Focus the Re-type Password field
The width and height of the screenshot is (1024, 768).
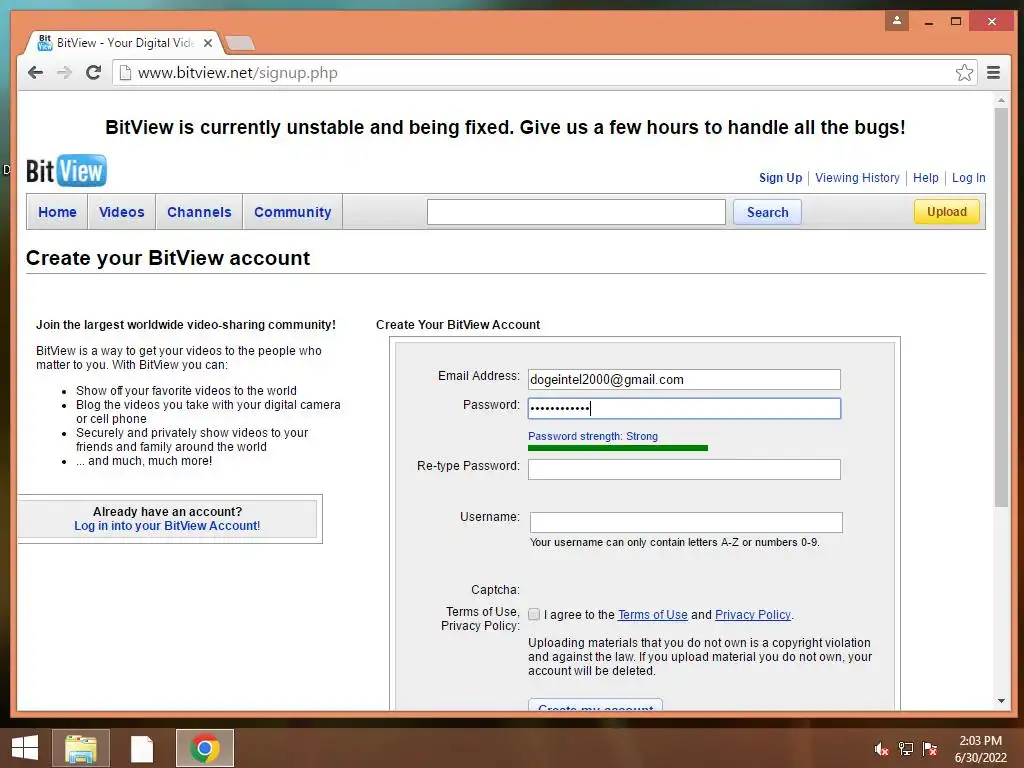[x=684, y=469]
